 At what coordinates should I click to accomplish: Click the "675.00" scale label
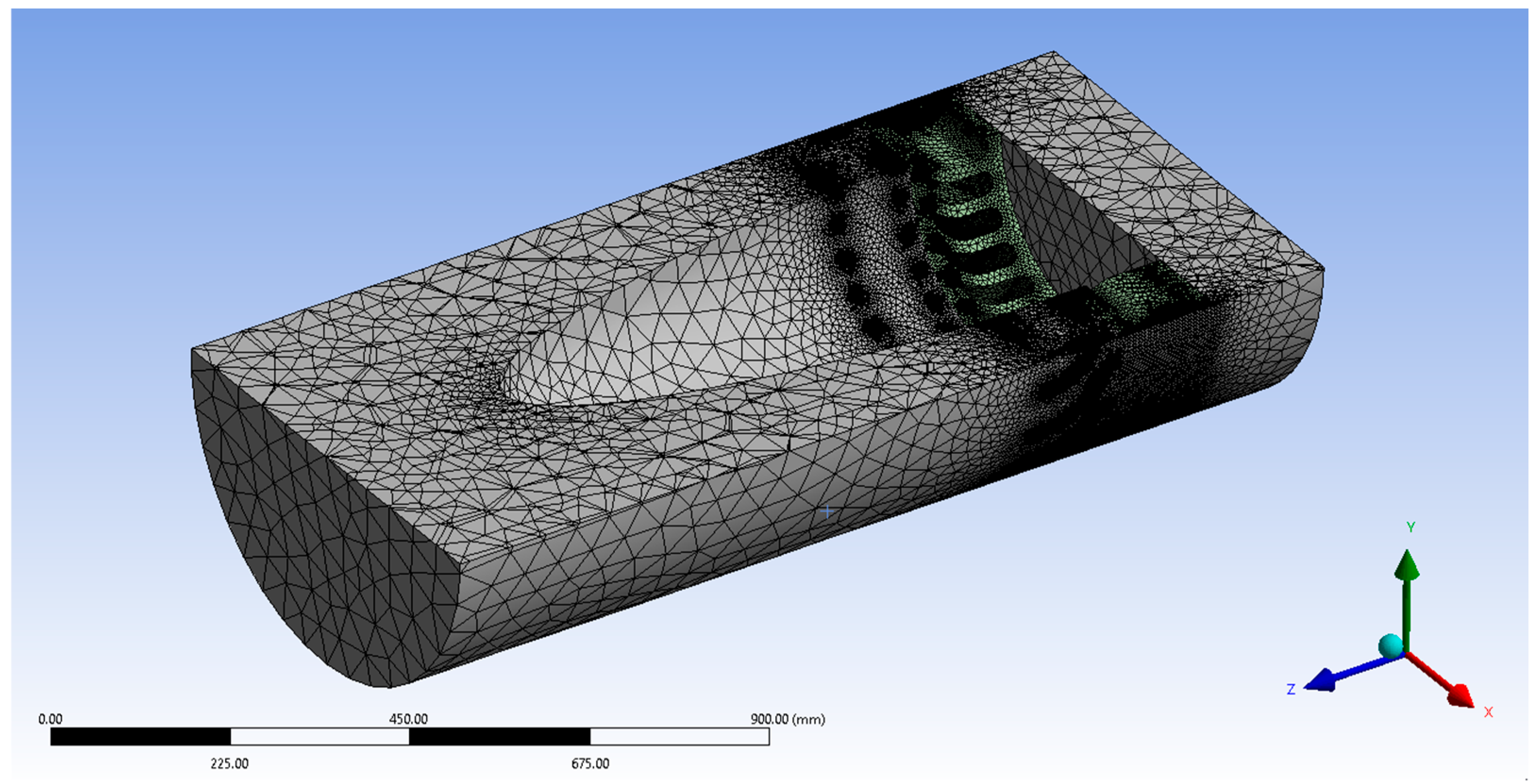[x=590, y=764]
